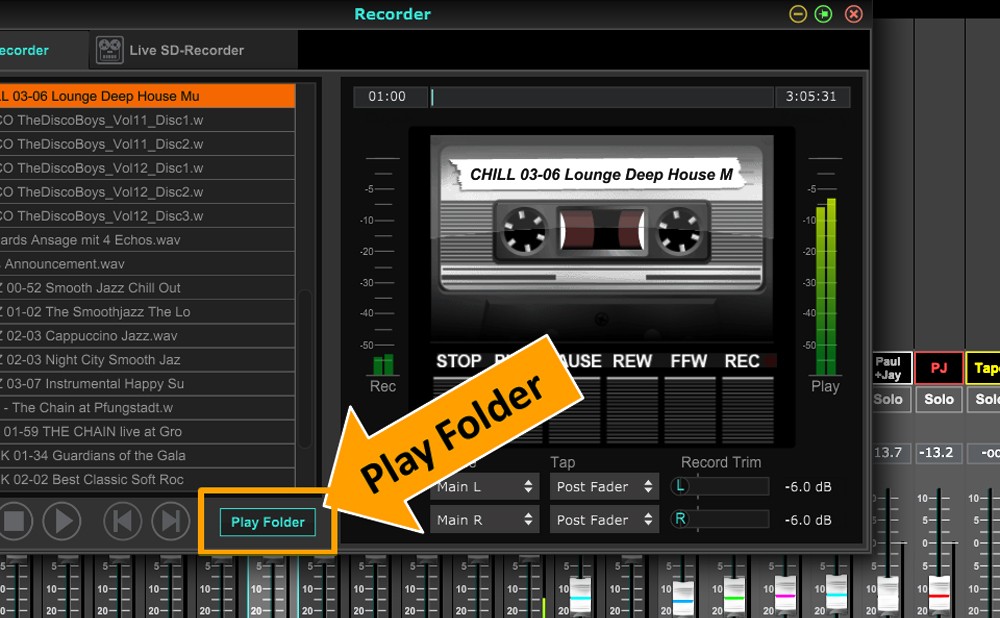Click the round Play transport button
Viewport: 1000px width, 618px height.
(62, 521)
